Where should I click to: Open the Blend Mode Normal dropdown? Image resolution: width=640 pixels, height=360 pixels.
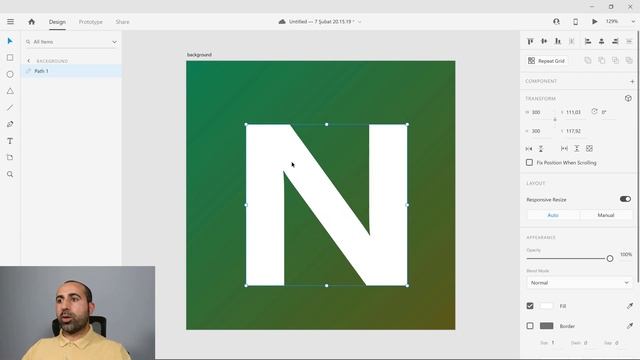click(580, 282)
